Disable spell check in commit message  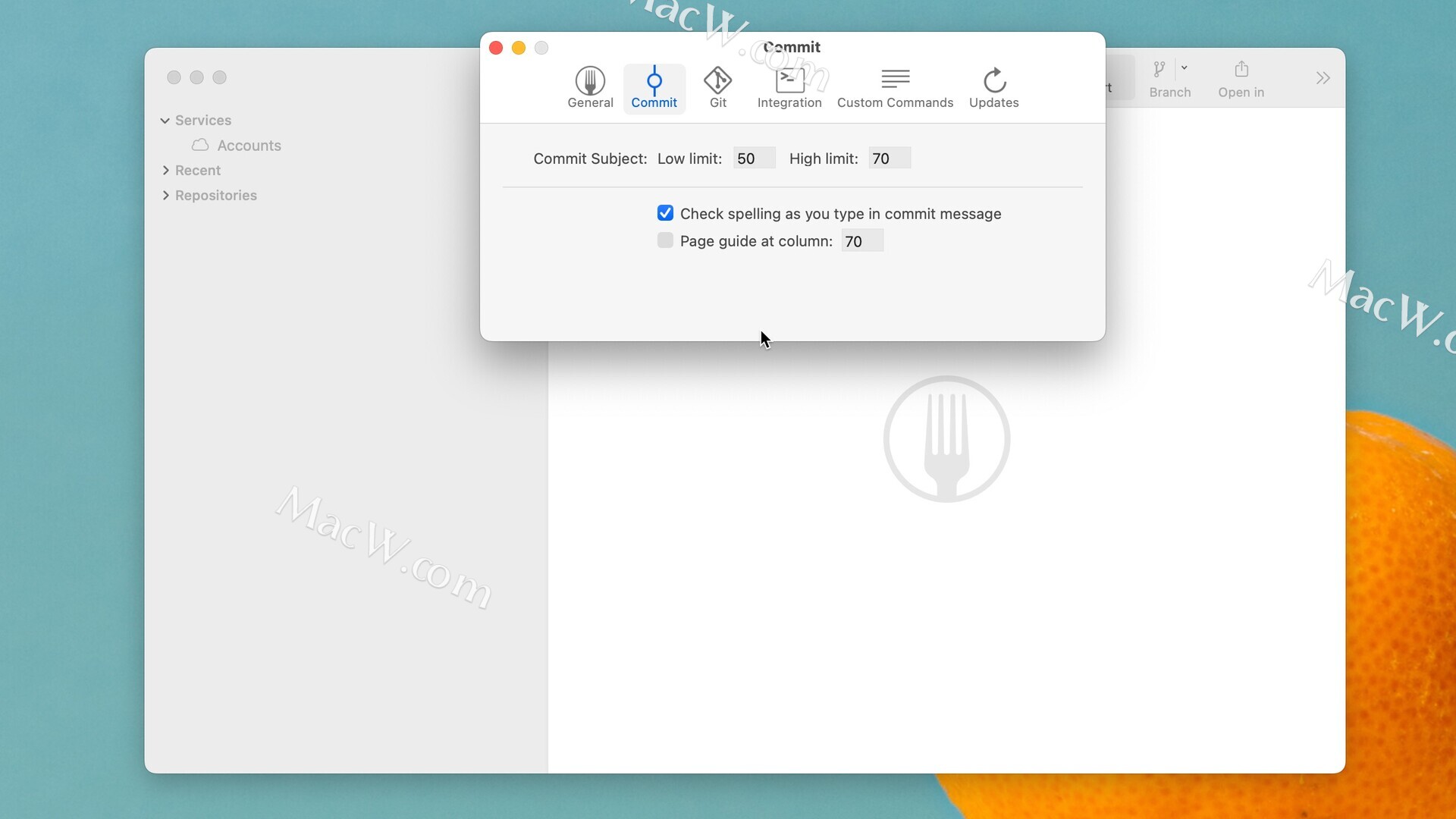point(665,213)
